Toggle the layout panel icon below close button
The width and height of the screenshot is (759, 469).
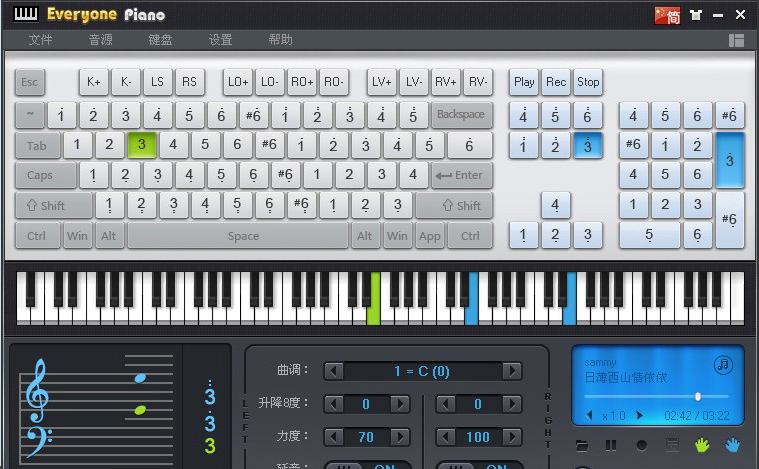click(x=736, y=40)
